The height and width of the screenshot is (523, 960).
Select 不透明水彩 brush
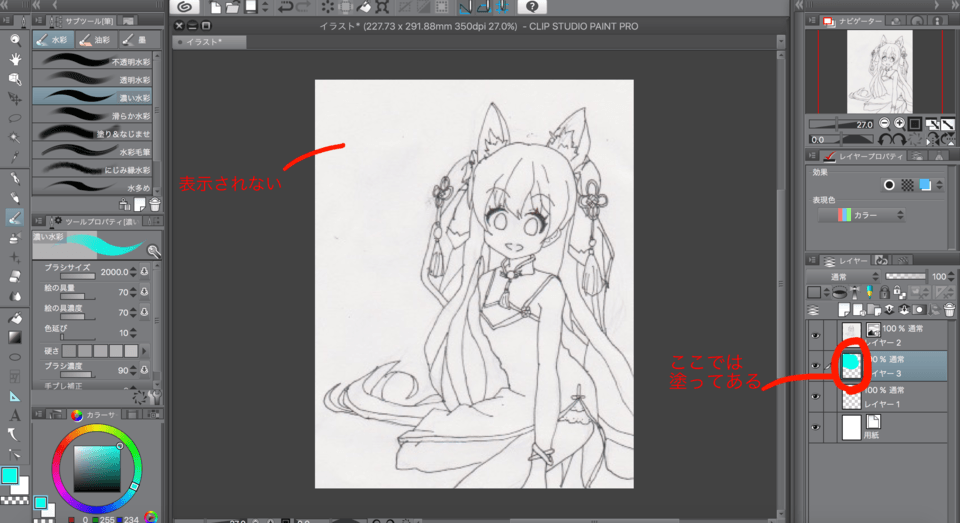(92, 61)
